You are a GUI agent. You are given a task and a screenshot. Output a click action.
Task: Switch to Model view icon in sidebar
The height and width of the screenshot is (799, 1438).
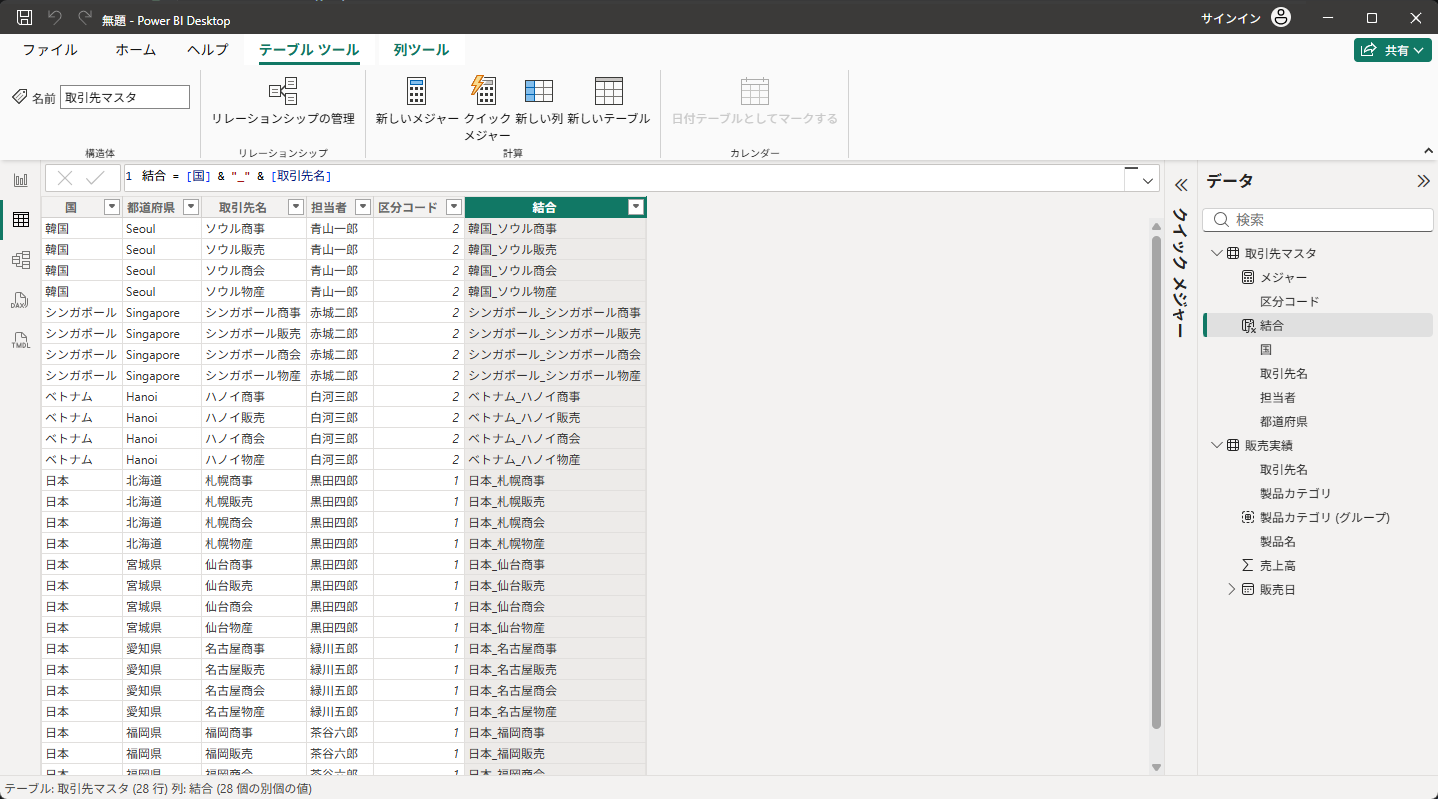[20, 260]
